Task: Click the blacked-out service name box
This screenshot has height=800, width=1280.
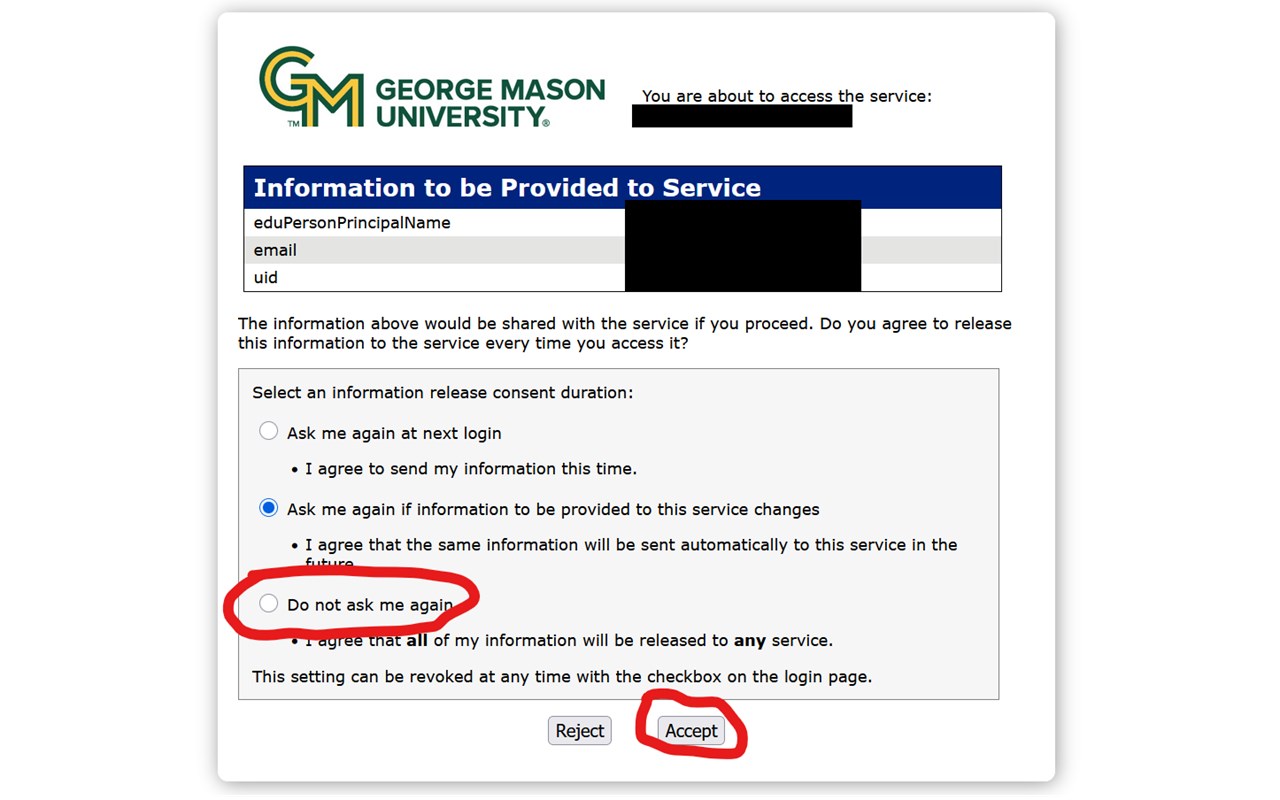Action: (742, 116)
